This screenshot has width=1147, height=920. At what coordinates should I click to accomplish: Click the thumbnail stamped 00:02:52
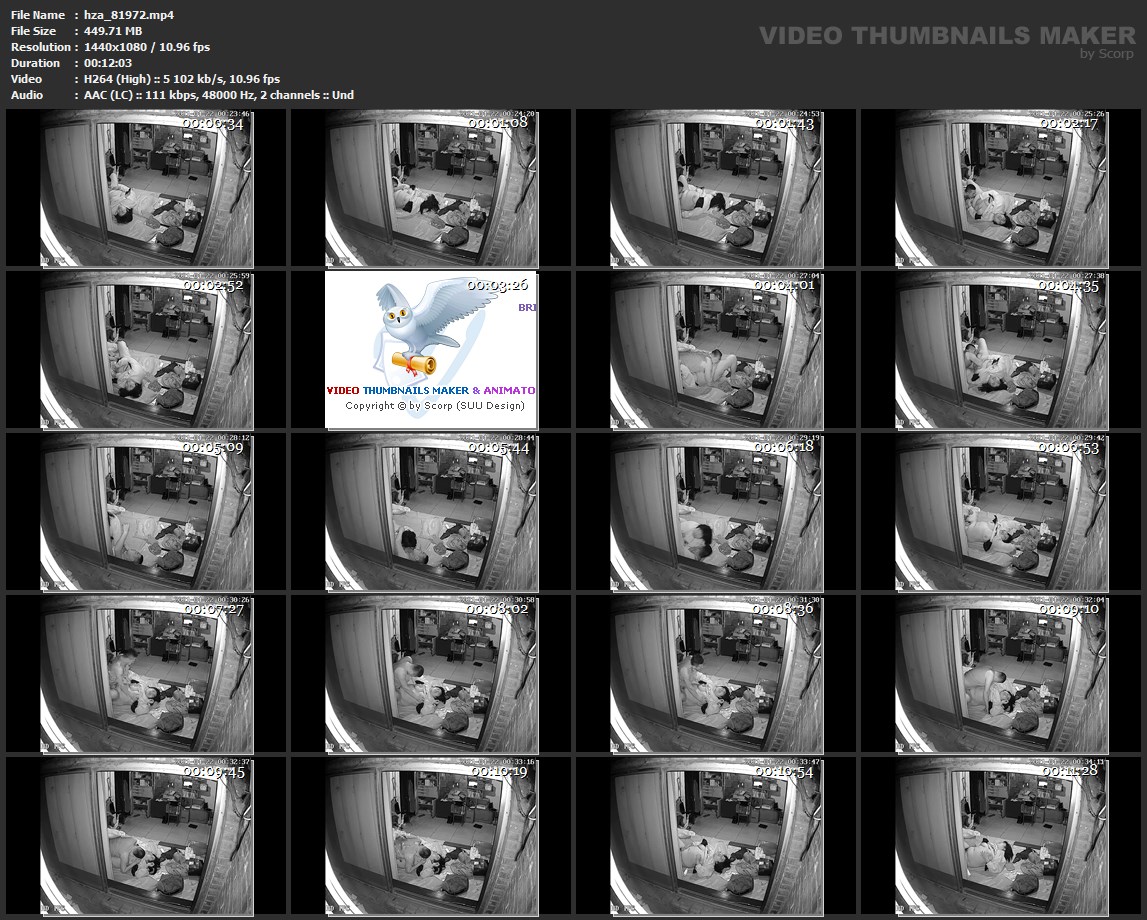click(x=146, y=350)
